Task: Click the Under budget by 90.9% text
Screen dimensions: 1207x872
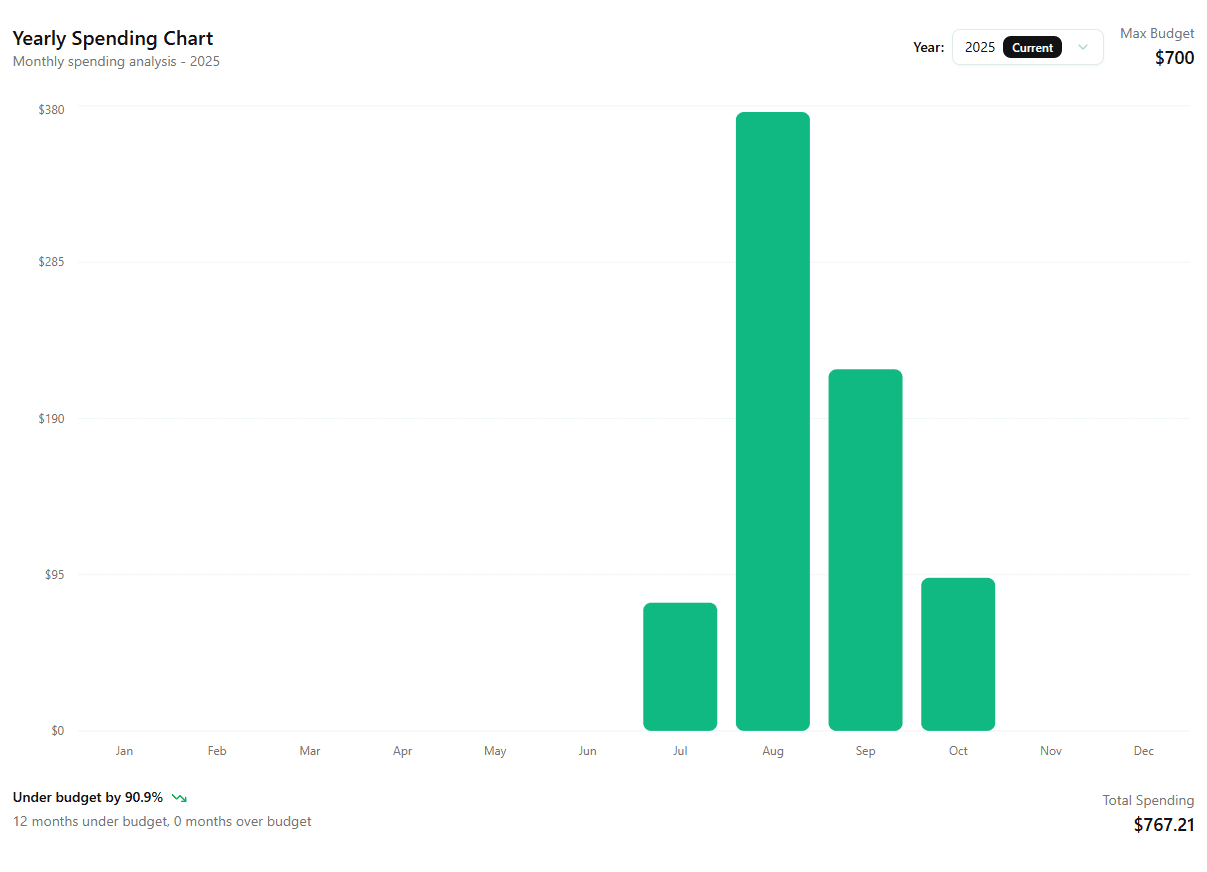Action: [x=88, y=798]
